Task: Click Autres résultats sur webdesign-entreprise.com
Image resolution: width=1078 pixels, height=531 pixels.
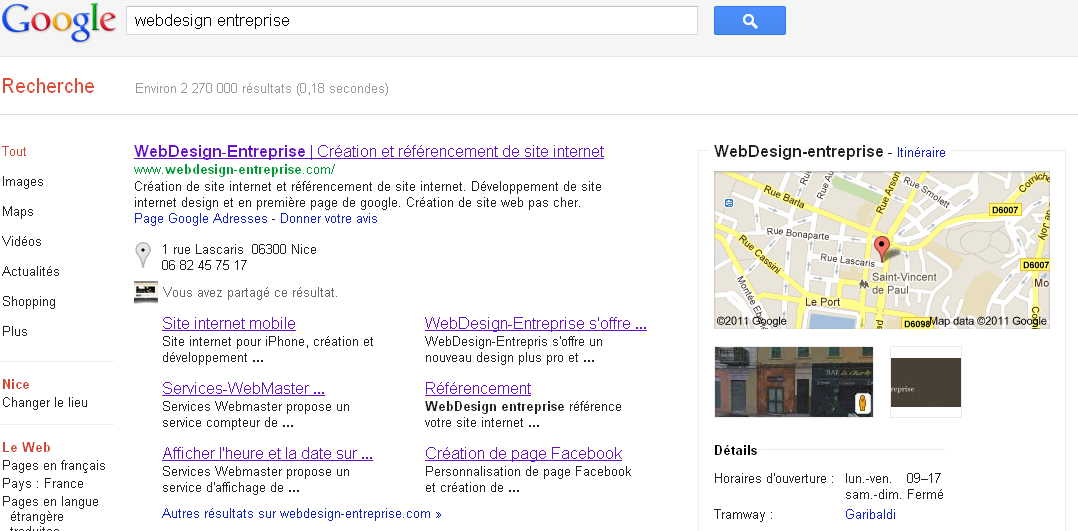Action: 302,514
